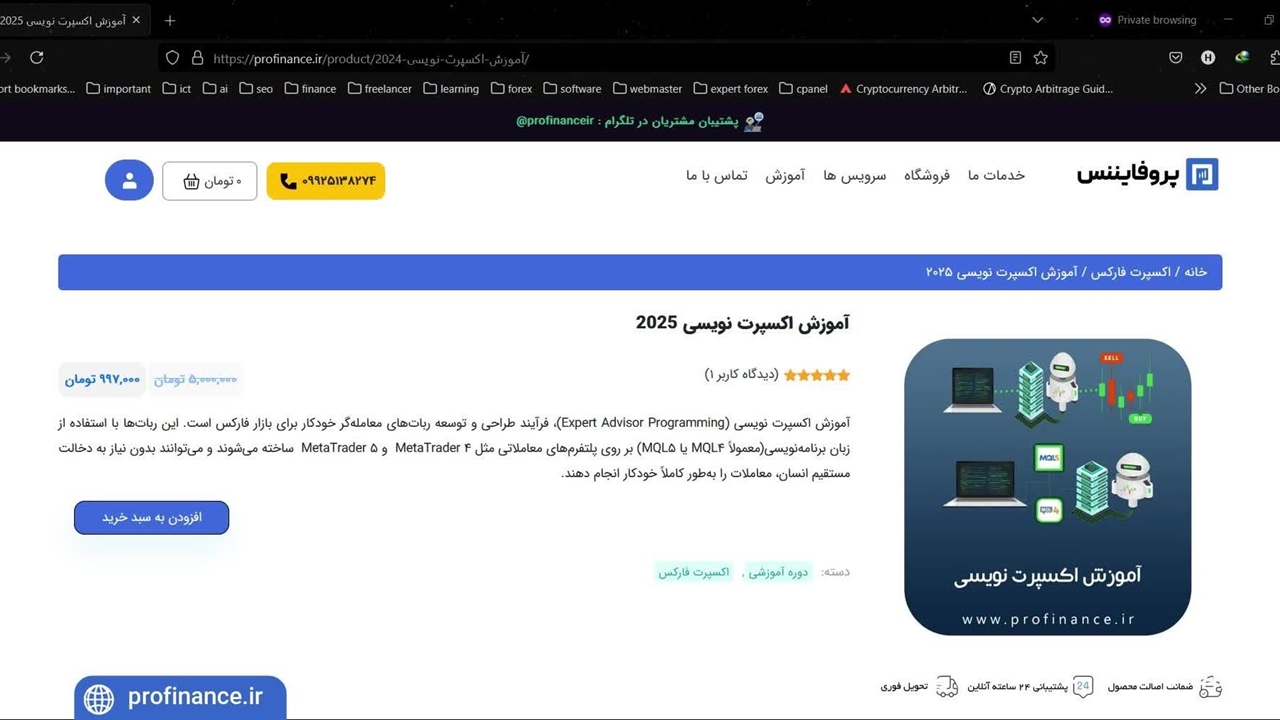Screen dimensions: 1280x720
Task: Click the Profinance logo in the header
Action: tap(1147, 175)
